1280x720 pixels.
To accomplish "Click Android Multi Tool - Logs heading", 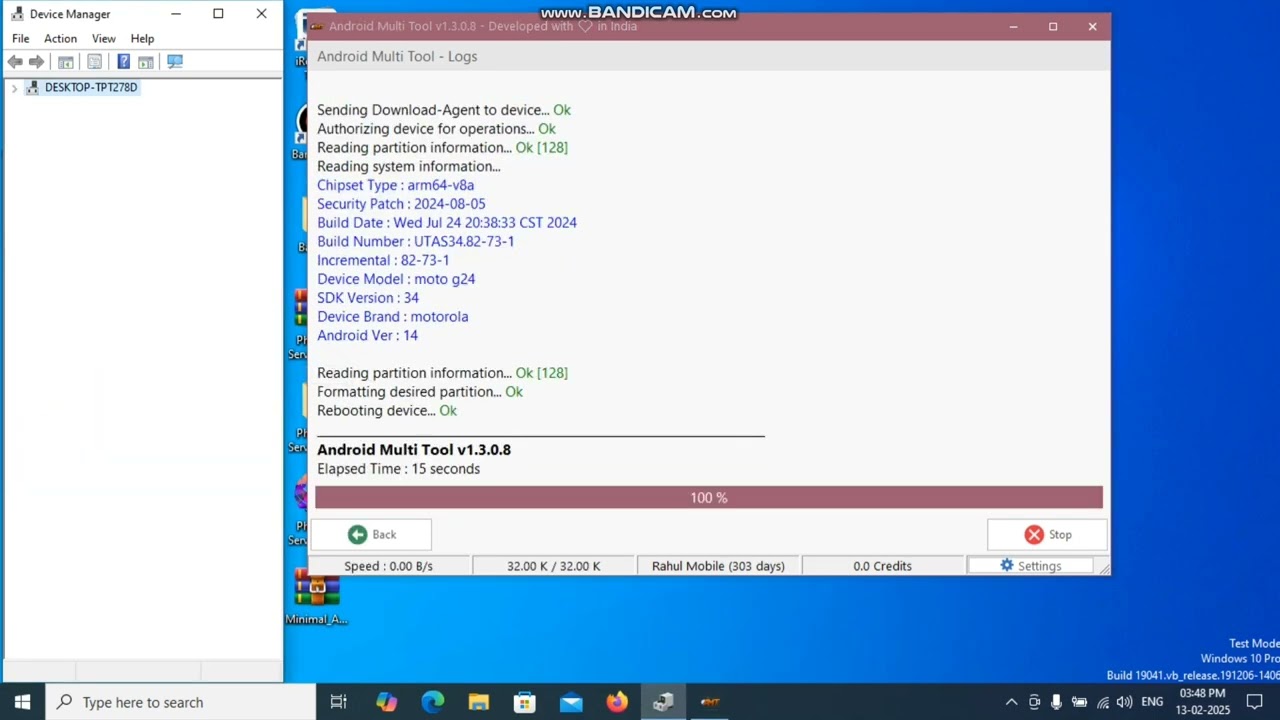I will coord(397,57).
